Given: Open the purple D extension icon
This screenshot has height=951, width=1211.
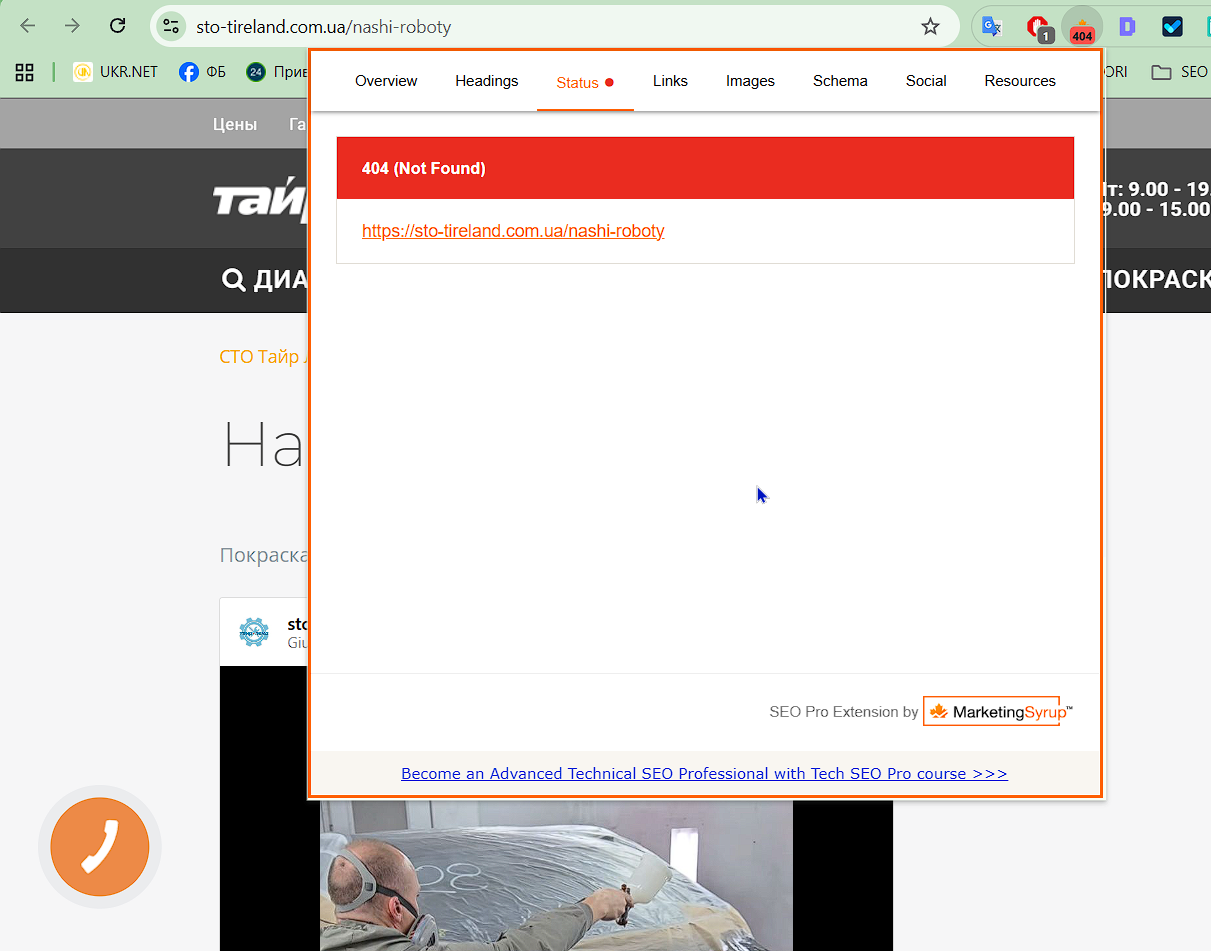Looking at the screenshot, I should pos(1127,27).
